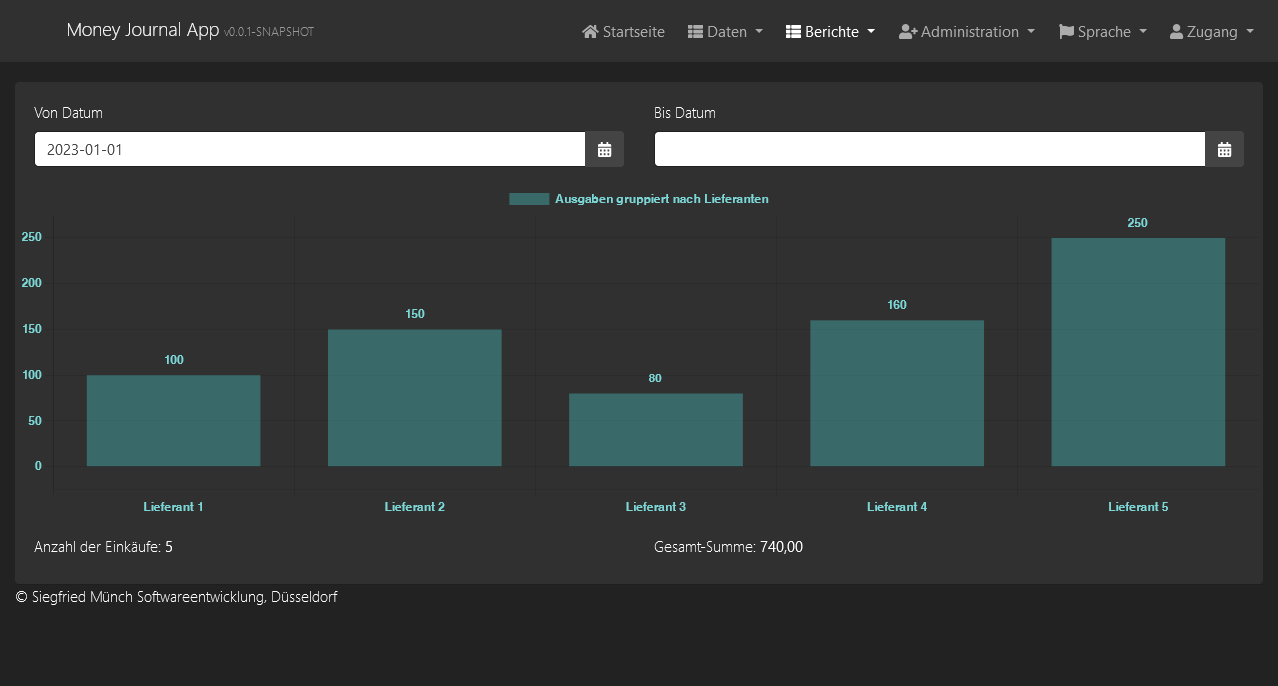The width and height of the screenshot is (1278, 686).
Task: Open the Bis Datum calendar picker
Action: 1224,150
